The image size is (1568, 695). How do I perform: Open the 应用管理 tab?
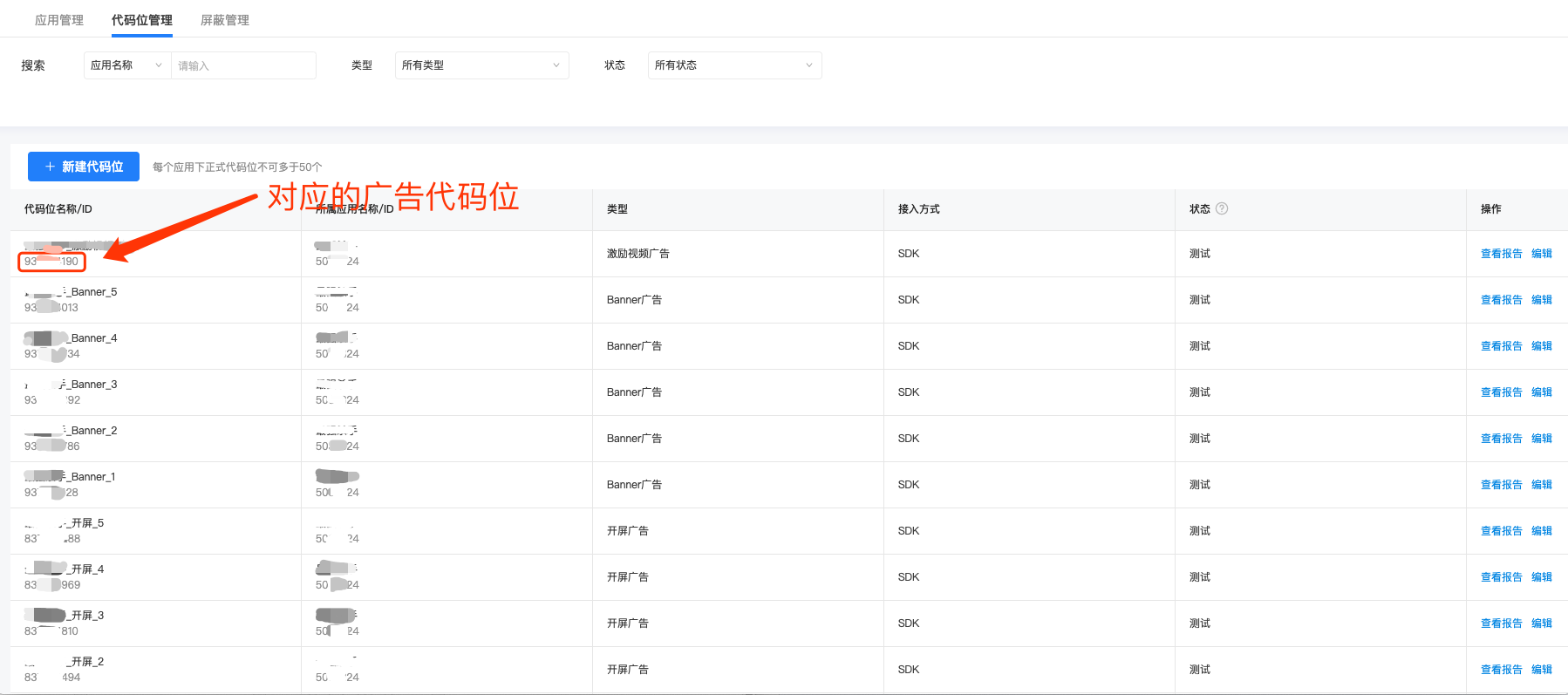tap(59, 20)
